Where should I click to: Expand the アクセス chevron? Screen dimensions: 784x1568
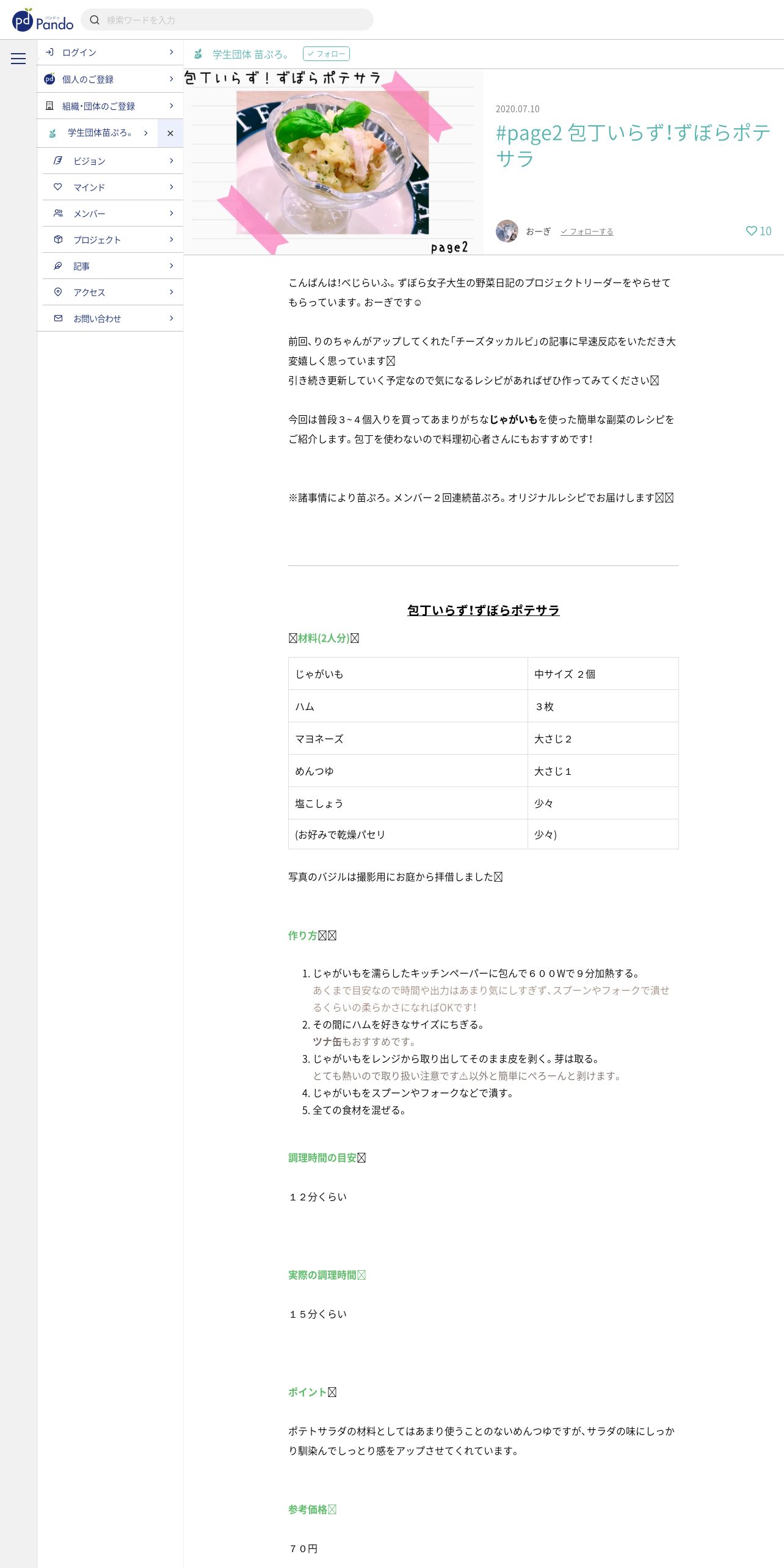tap(172, 292)
